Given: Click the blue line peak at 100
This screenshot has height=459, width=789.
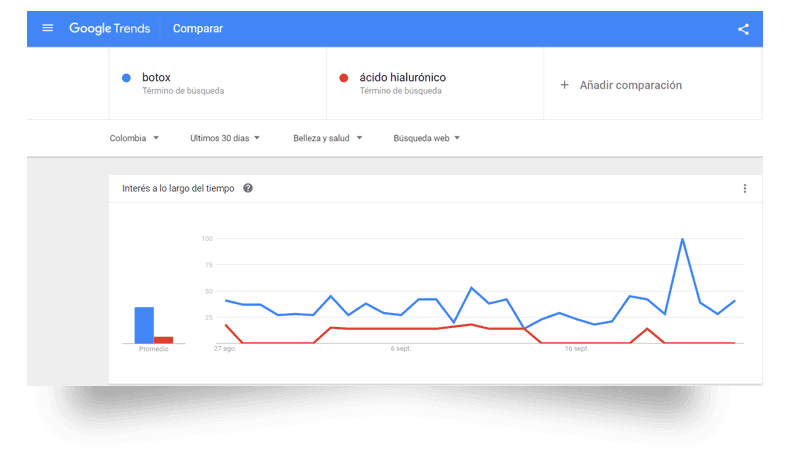Looking at the screenshot, I should coord(682,240).
